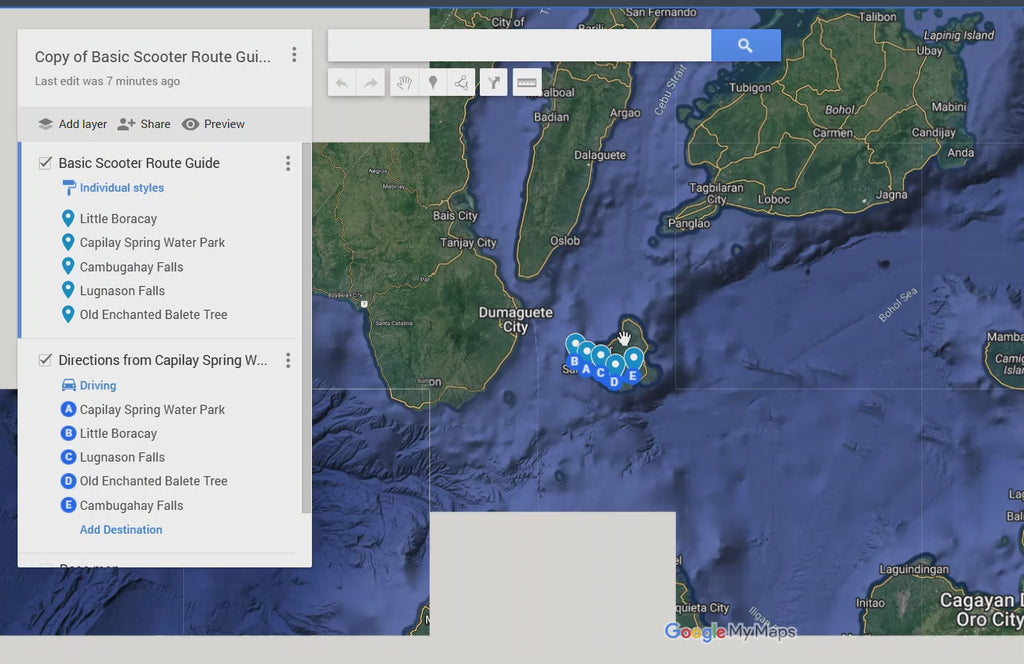Screen dimensions: 1024x664
Task: Click the redo arrow in toolbar
Action: (x=370, y=83)
